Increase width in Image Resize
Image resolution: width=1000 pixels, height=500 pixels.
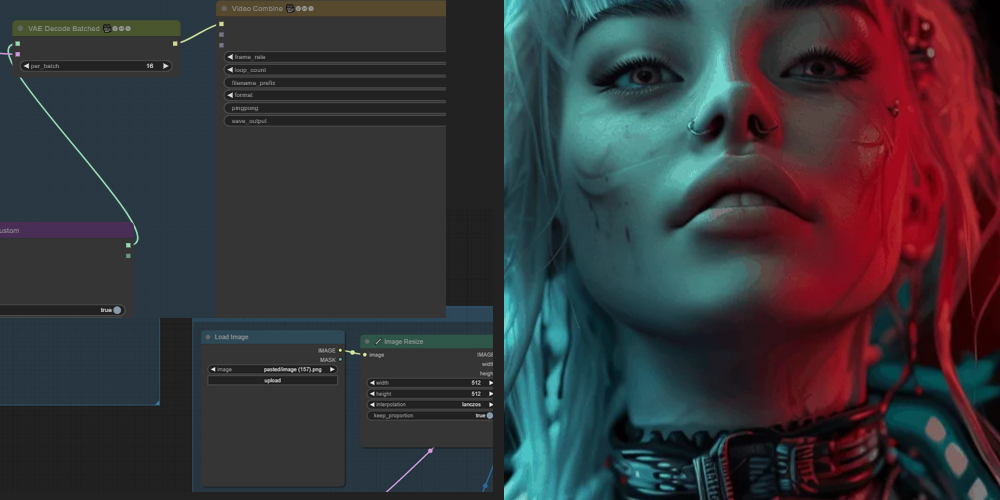pos(490,383)
